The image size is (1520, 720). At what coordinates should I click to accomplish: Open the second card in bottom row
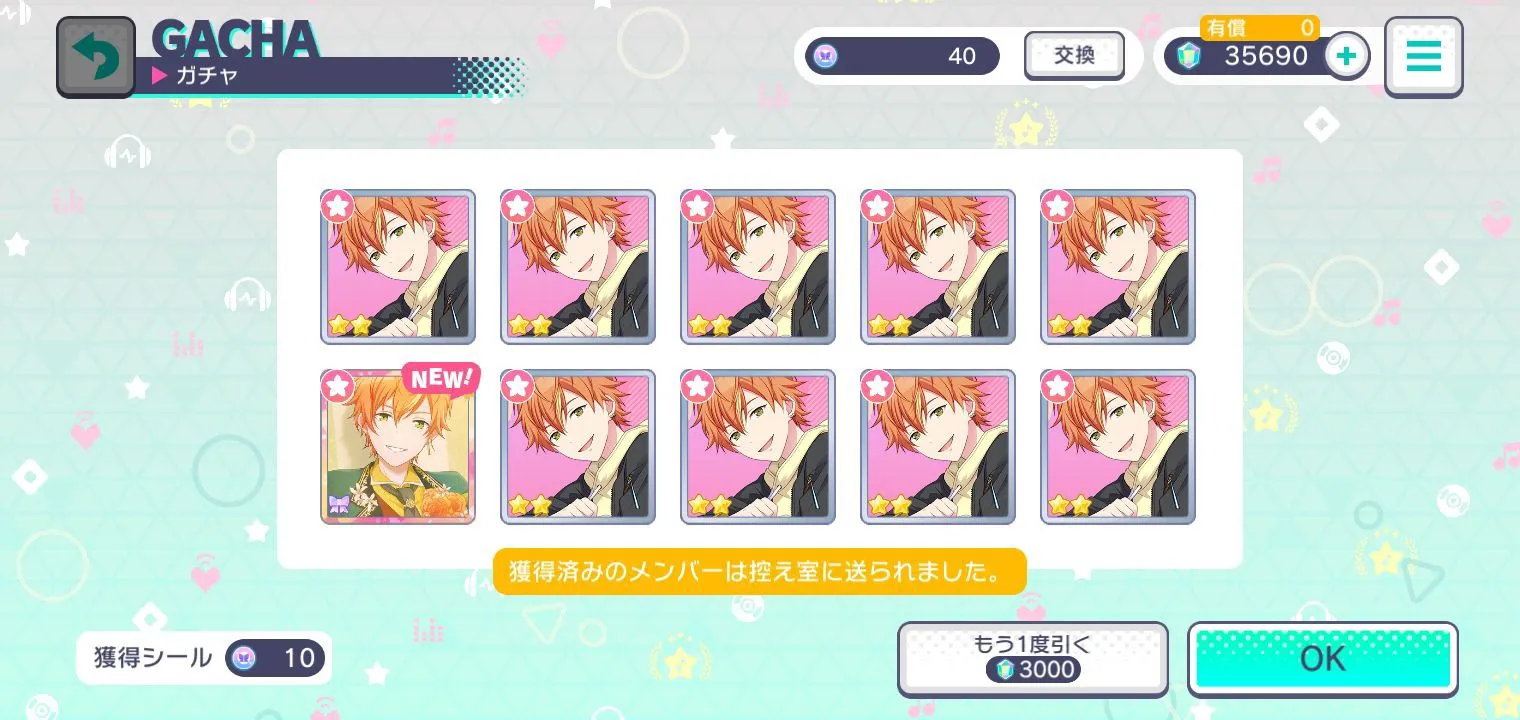pos(578,447)
